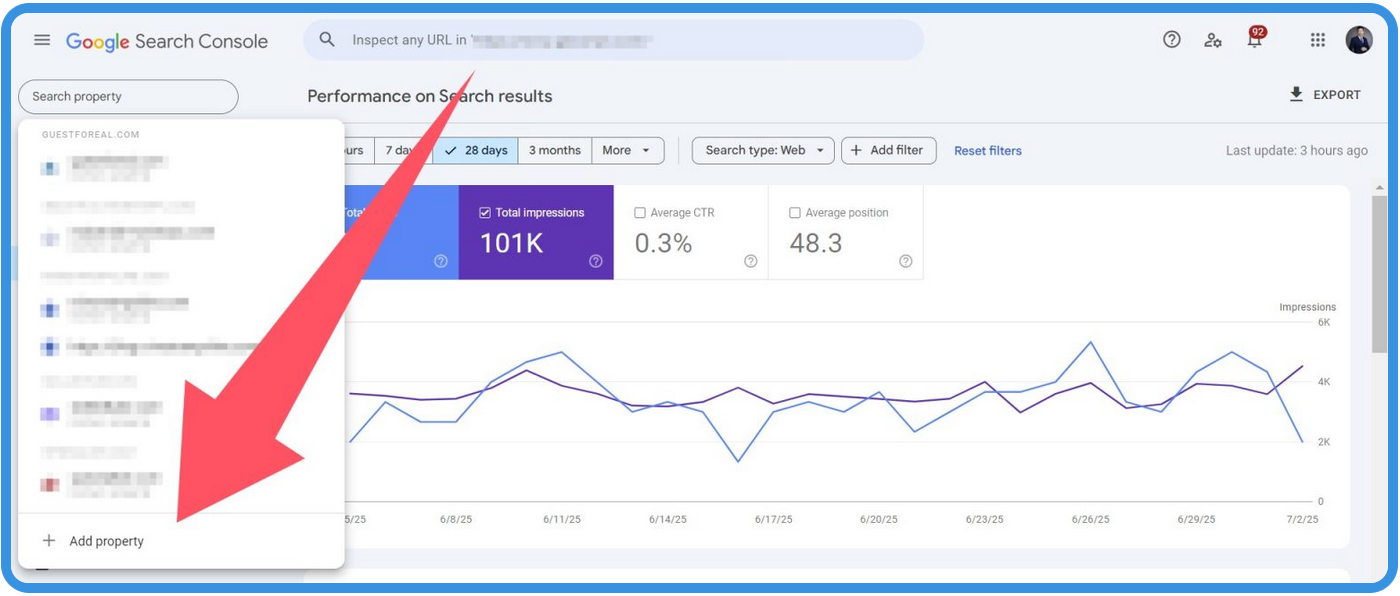Viewport: 1400px width, 596px height.
Task: Open the More date range dropdown
Action: click(627, 150)
